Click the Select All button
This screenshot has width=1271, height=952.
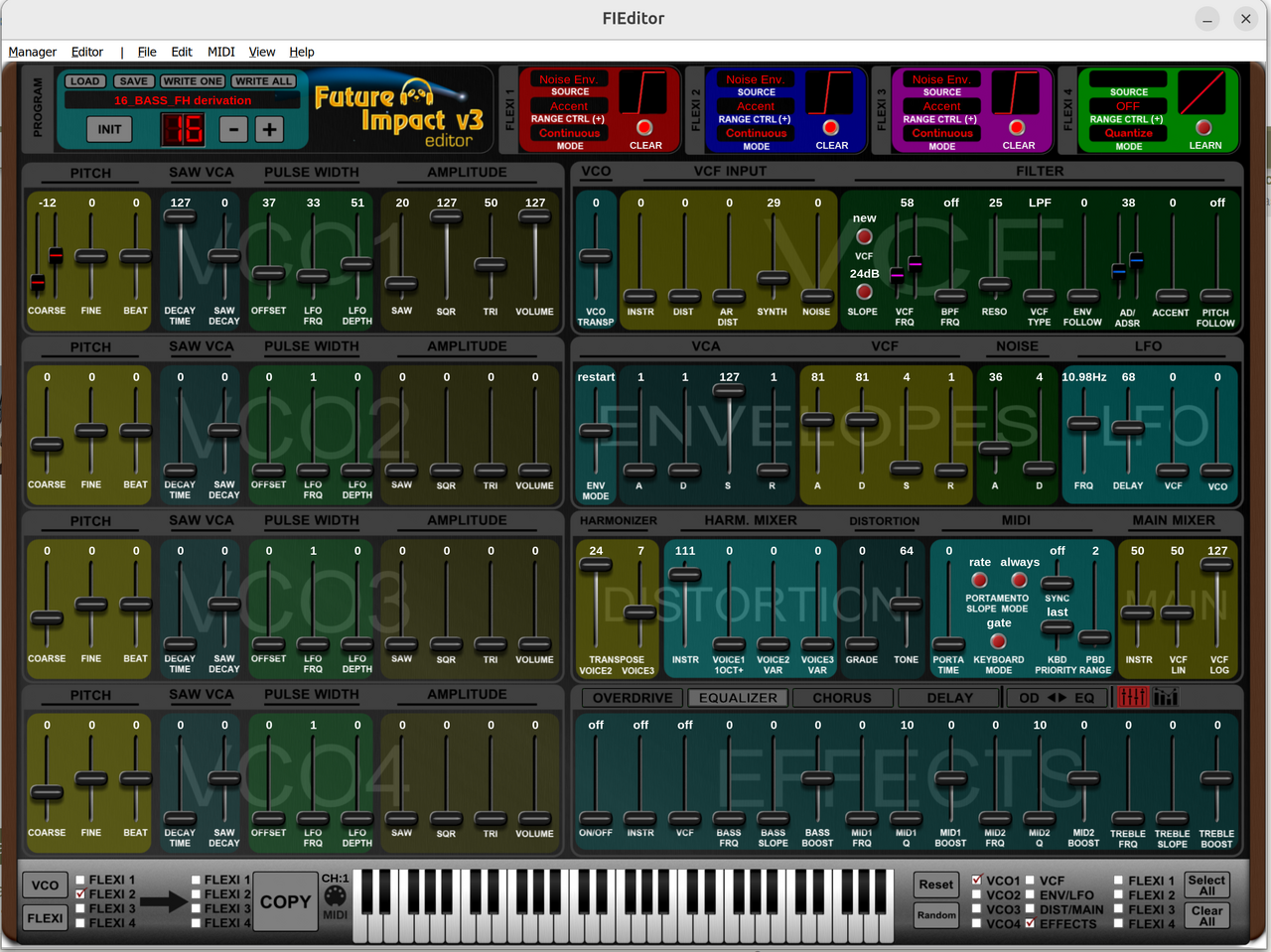click(1206, 885)
